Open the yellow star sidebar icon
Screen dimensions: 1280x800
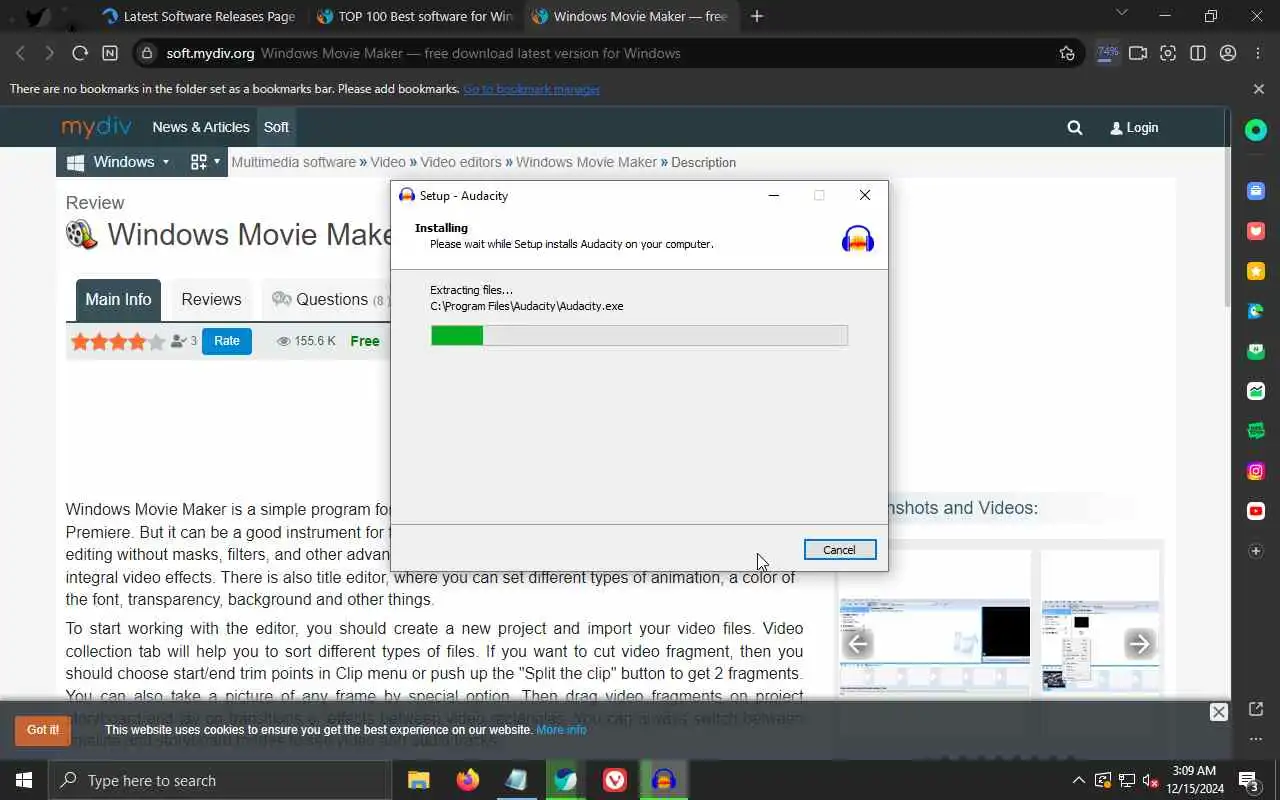pyautogui.click(x=1256, y=271)
